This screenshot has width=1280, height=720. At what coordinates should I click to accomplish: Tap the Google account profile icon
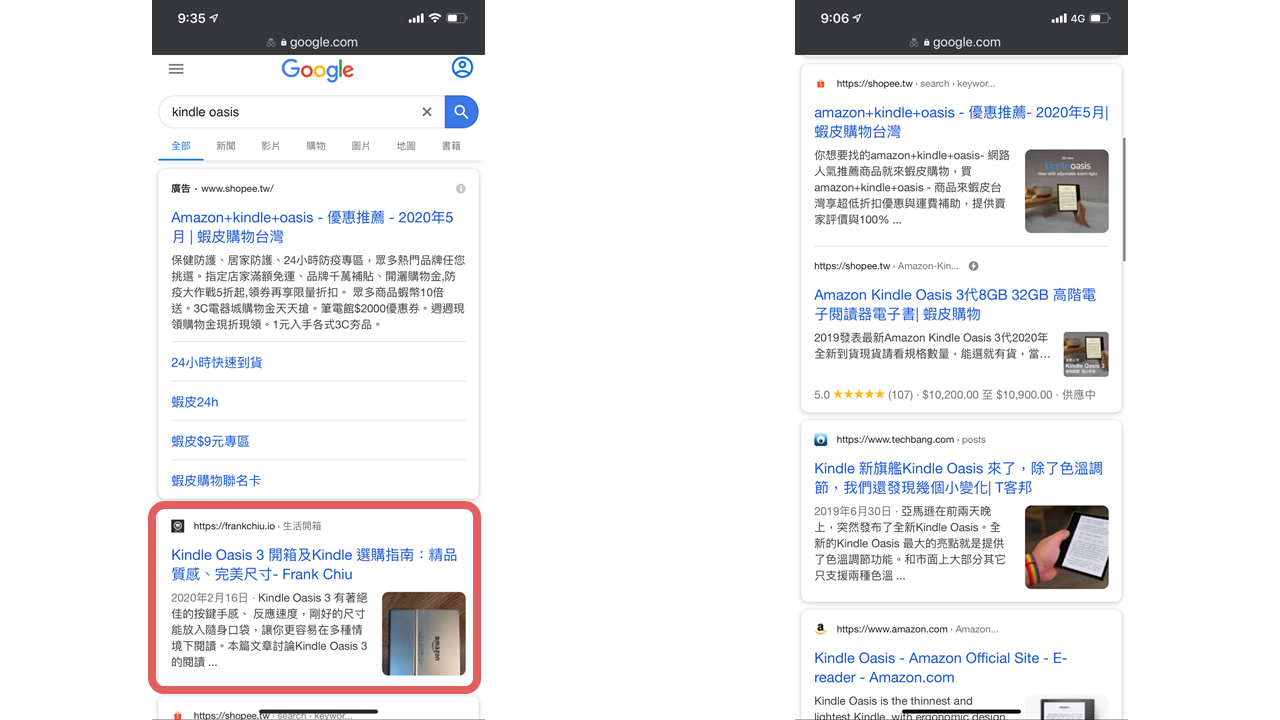pos(462,68)
